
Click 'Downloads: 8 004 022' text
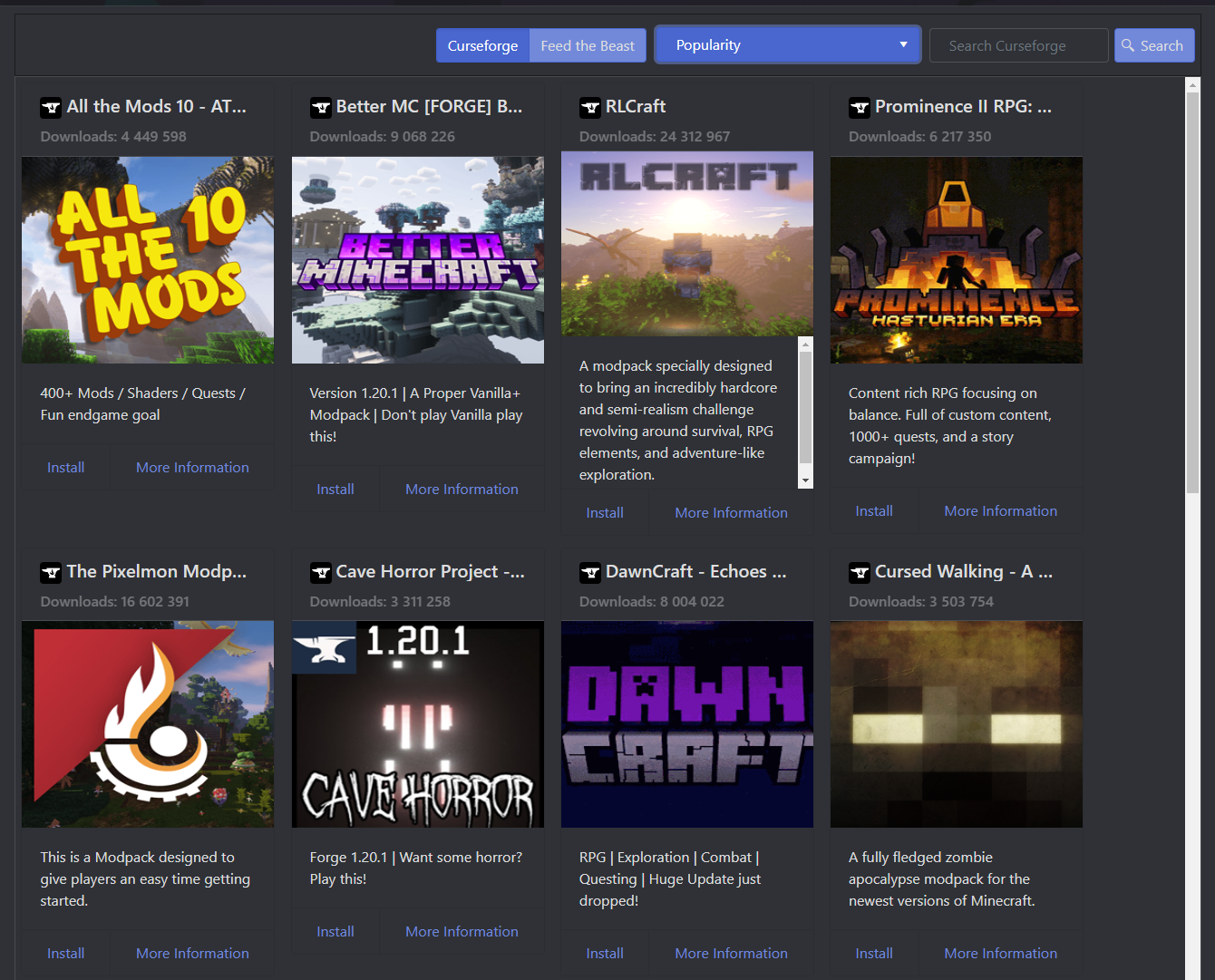652,602
